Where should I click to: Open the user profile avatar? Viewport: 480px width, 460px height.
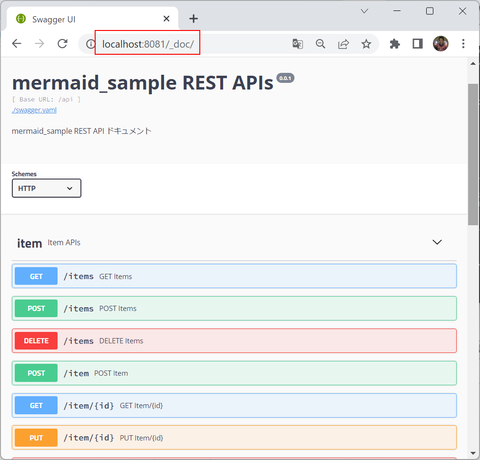tap(441, 44)
